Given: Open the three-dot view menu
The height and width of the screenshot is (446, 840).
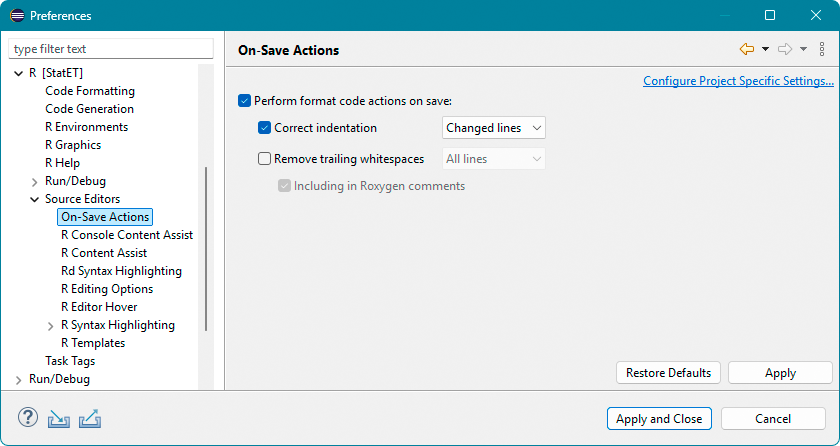Looking at the screenshot, I should (x=822, y=49).
